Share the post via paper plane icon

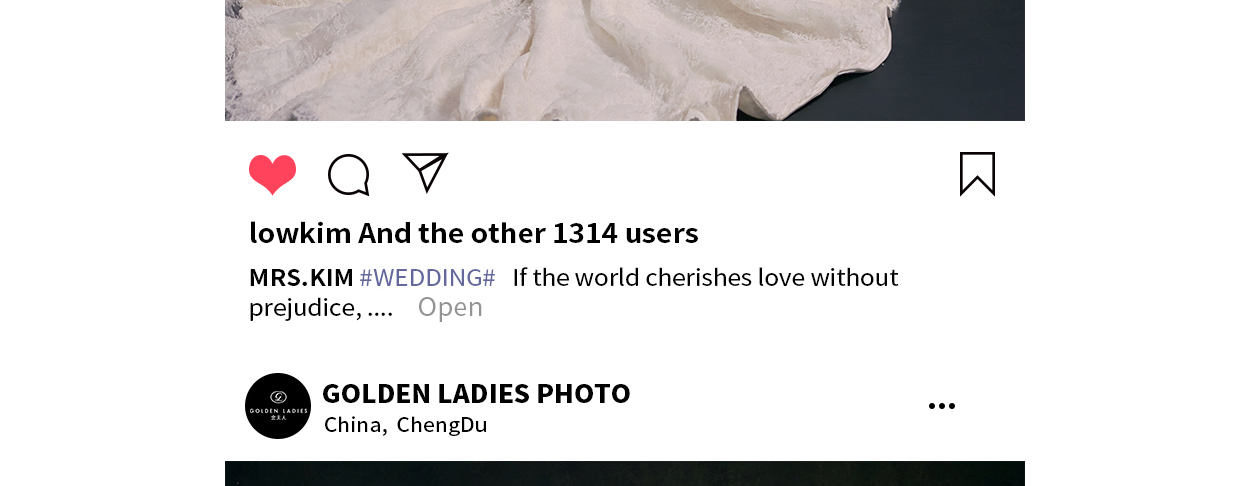[x=425, y=172]
